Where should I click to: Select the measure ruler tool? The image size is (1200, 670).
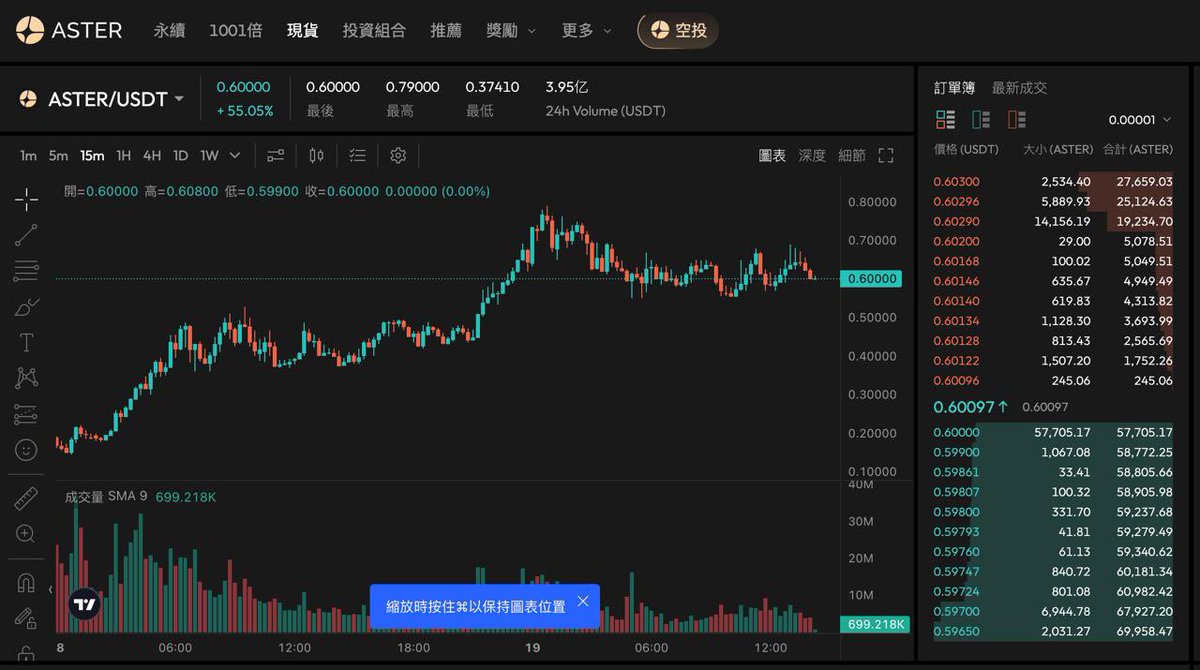coord(25,497)
